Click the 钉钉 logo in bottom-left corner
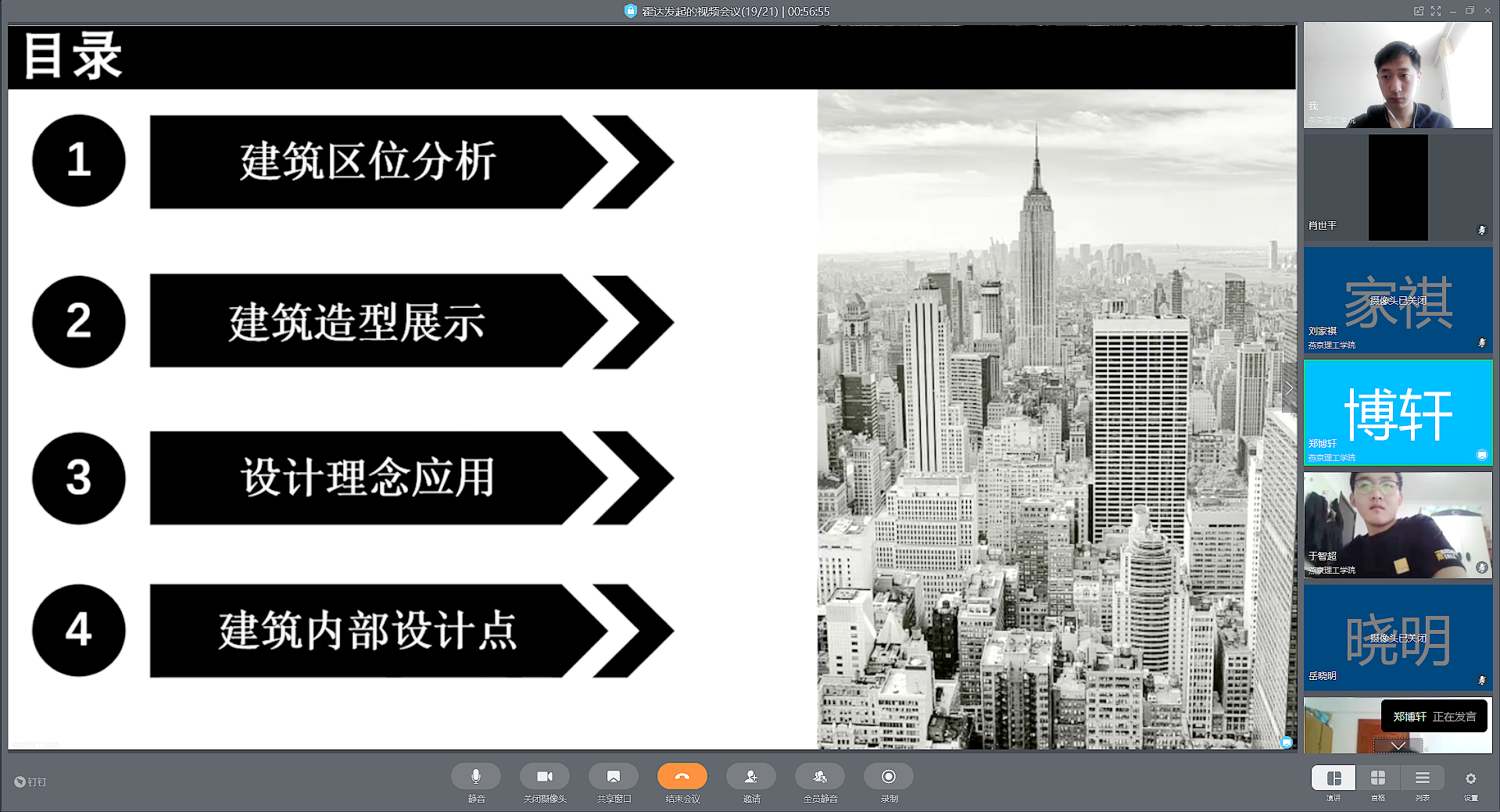Image resolution: width=1500 pixels, height=812 pixels. coord(30,782)
